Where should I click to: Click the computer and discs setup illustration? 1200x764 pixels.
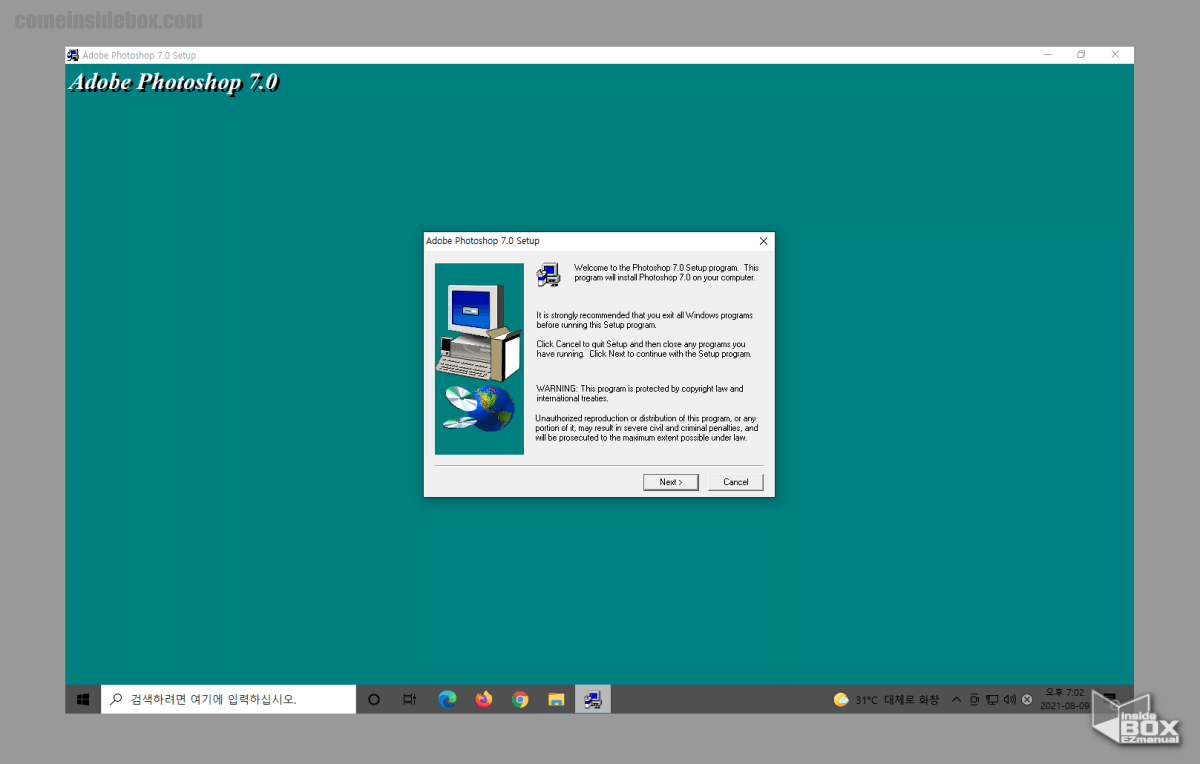tap(480, 359)
